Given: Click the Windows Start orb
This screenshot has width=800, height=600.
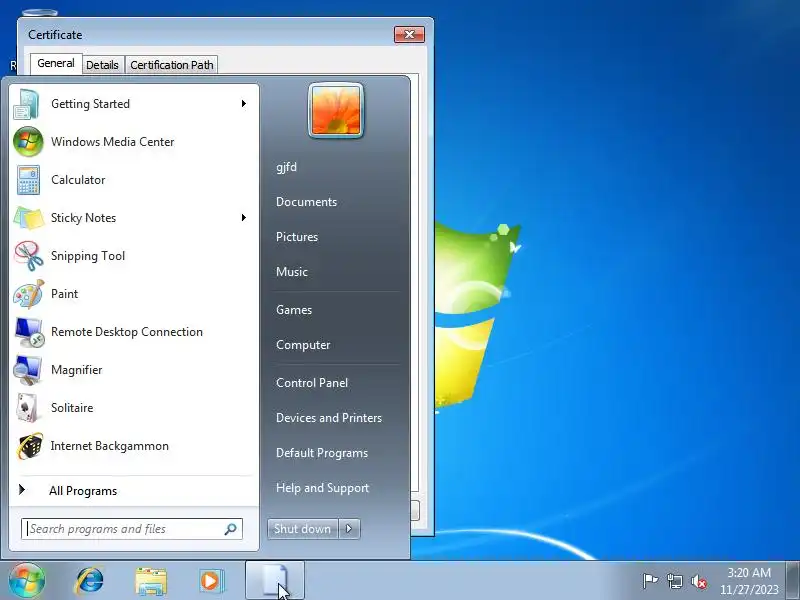Looking at the screenshot, I should tap(27, 581).
